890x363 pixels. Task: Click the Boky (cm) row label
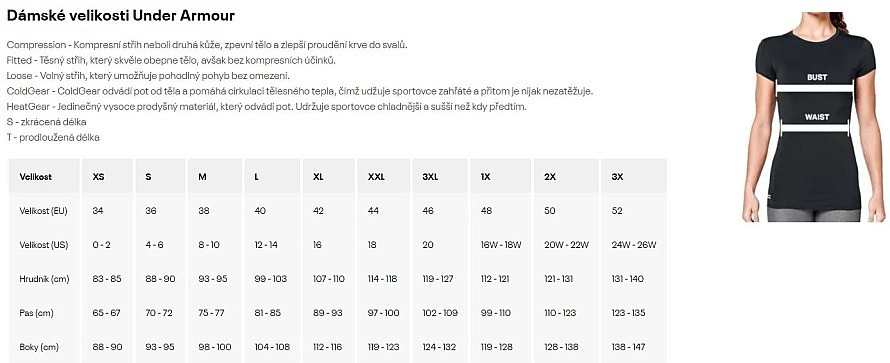click(39, 347)
